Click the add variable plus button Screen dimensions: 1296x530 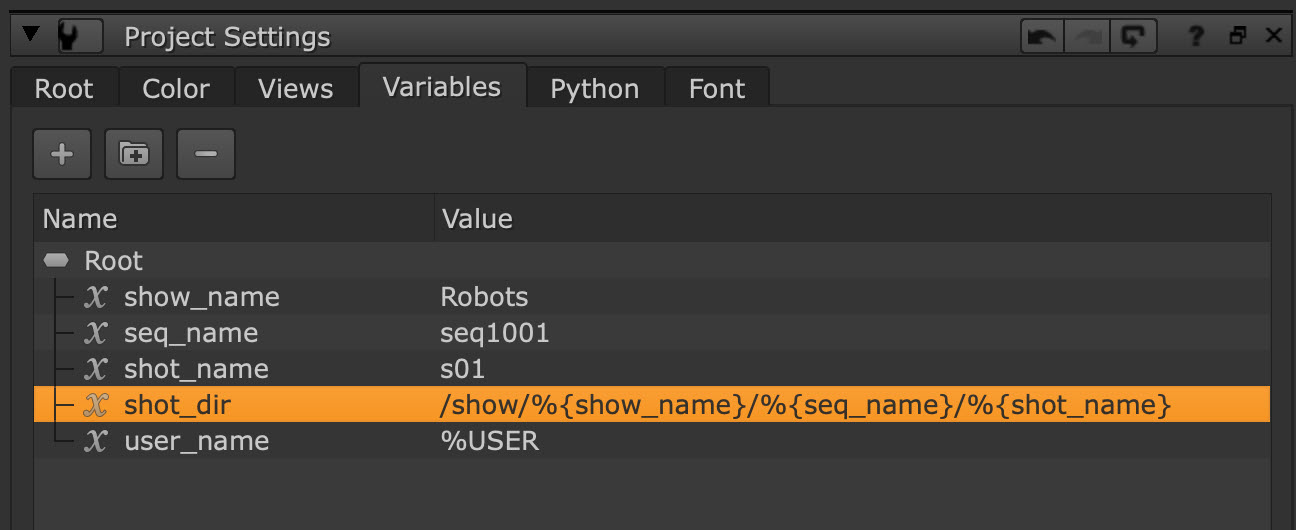(62, 154)
